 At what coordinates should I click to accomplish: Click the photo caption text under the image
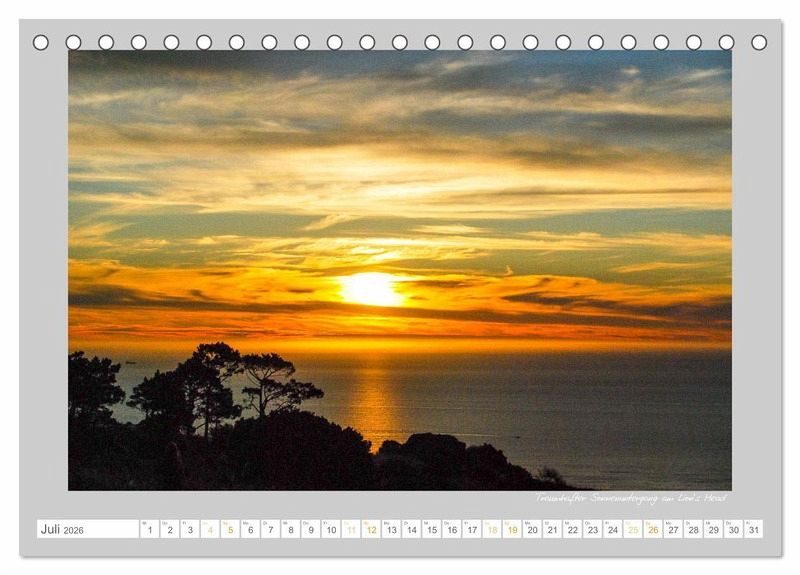click(630, 498)
